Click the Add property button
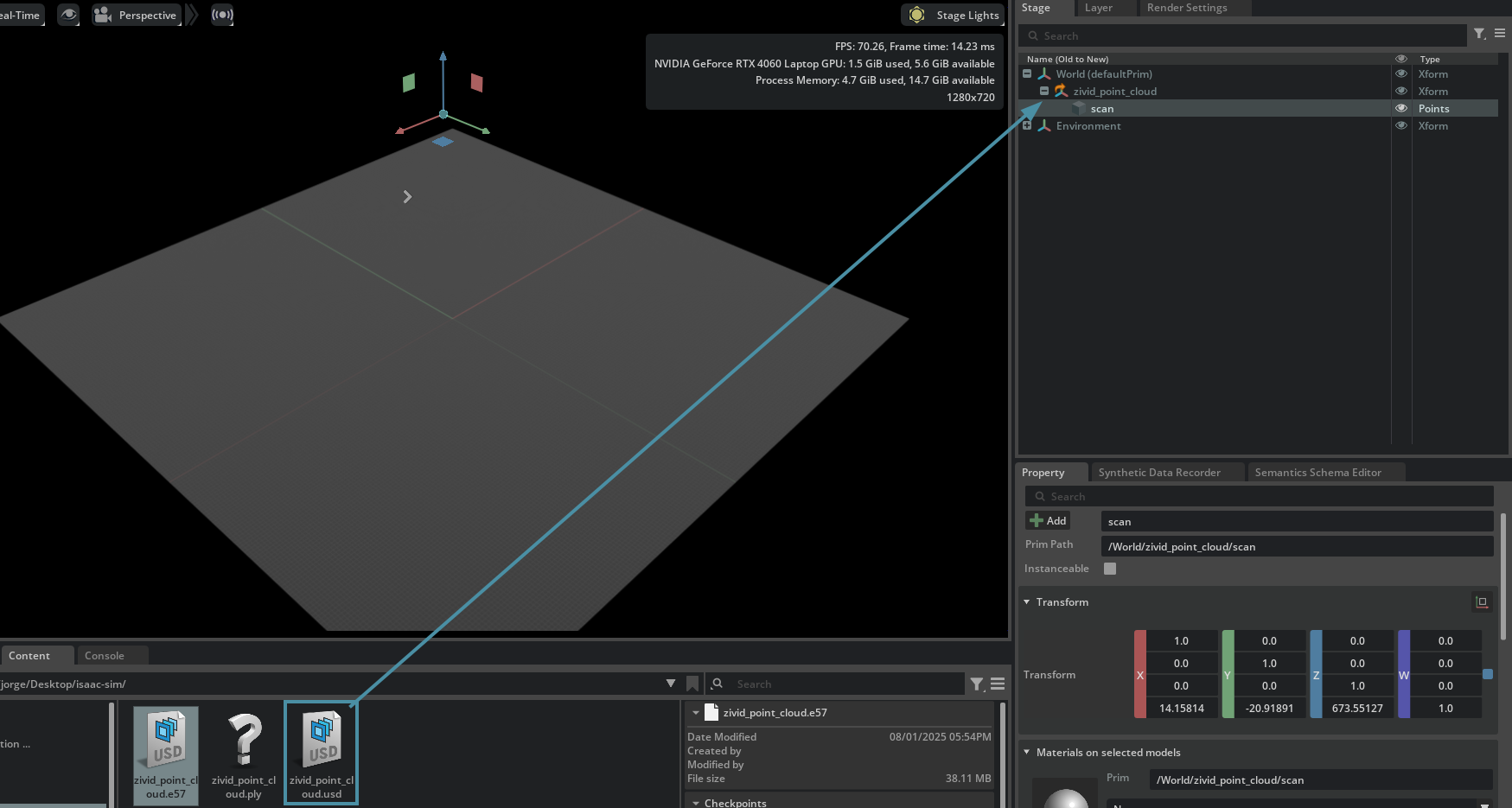The height and width of the screenshot is (808, 1512). [1048, 520]
